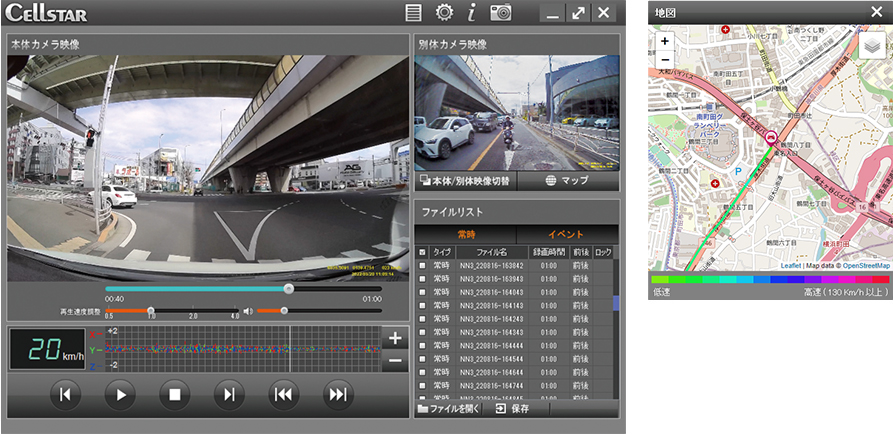This screenshot has width=893, height=434.
Task: Click the playback speed slider handle
Action: click(x=150, y=311)
